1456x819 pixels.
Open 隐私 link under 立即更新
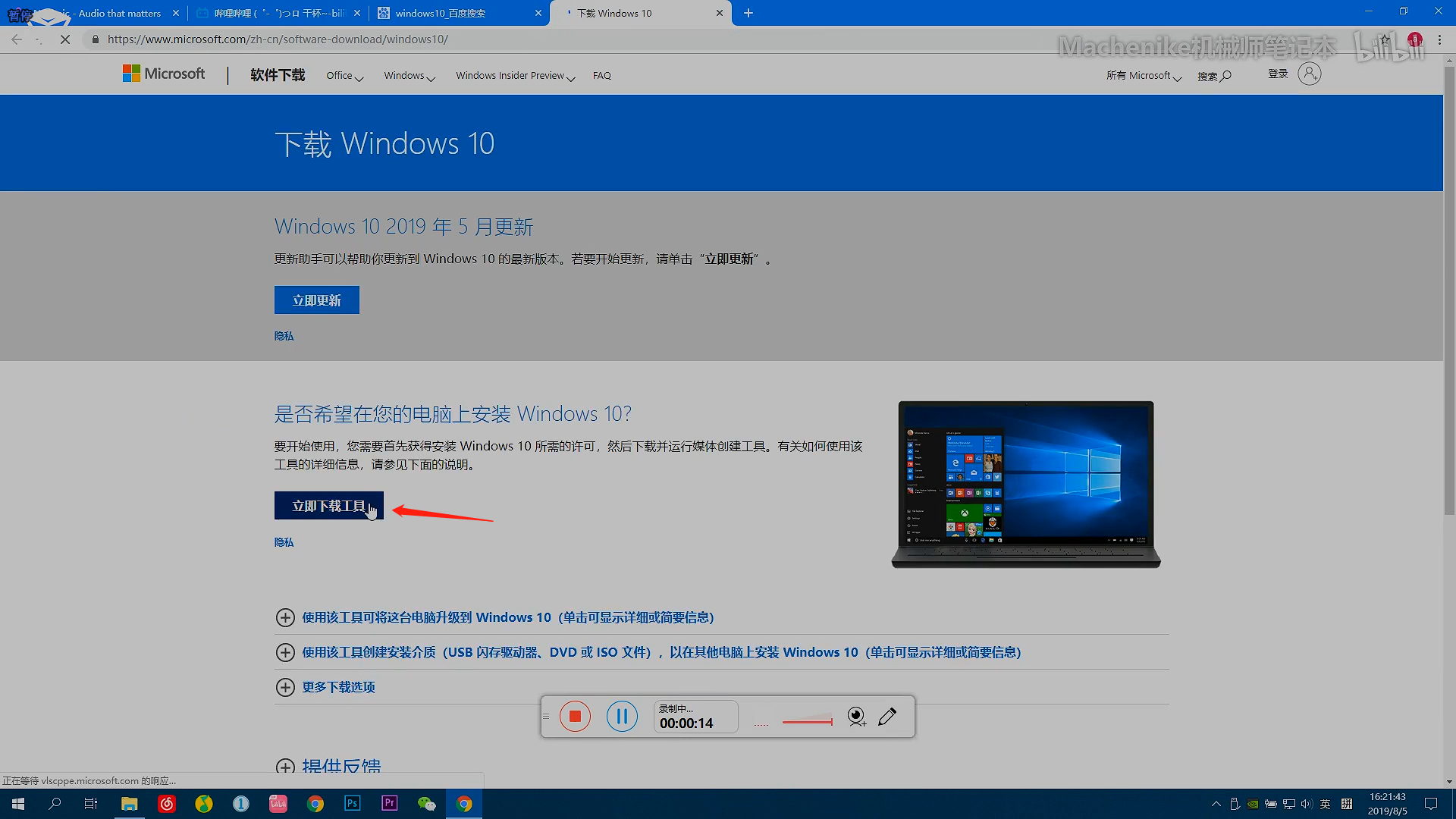tap(284, 336)
